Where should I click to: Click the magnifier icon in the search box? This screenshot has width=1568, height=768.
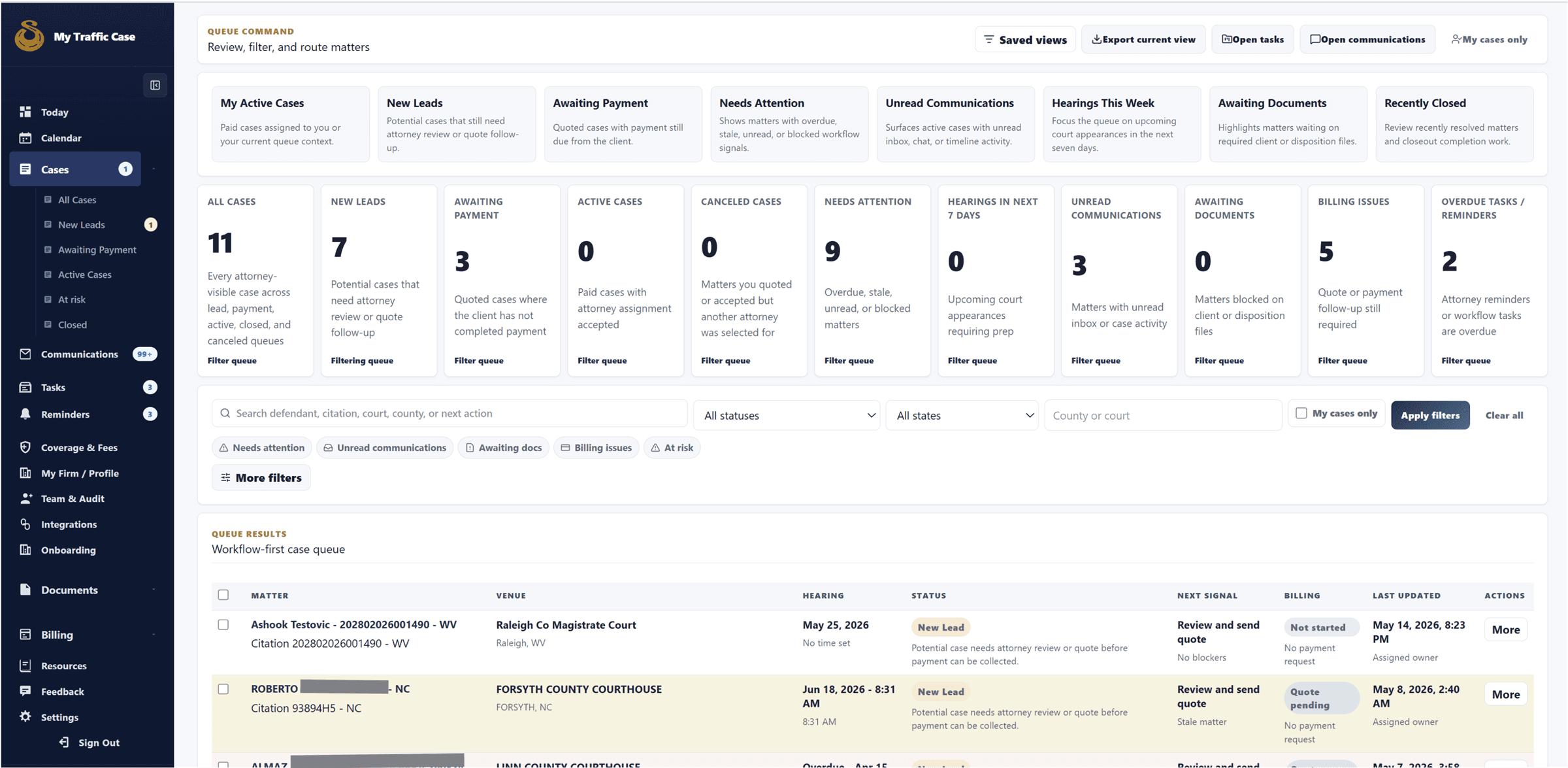click(225, 414)
